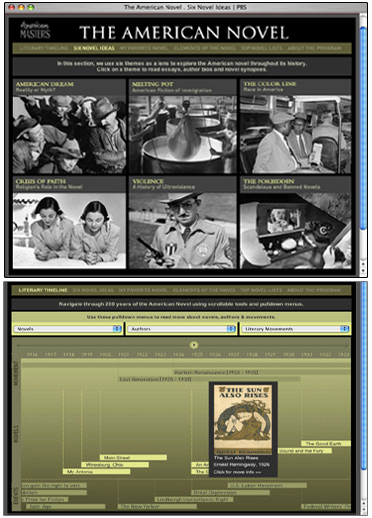
Task: Click the Lindbergh transatlantic flight event bar
Action: (x=194, y=499)
